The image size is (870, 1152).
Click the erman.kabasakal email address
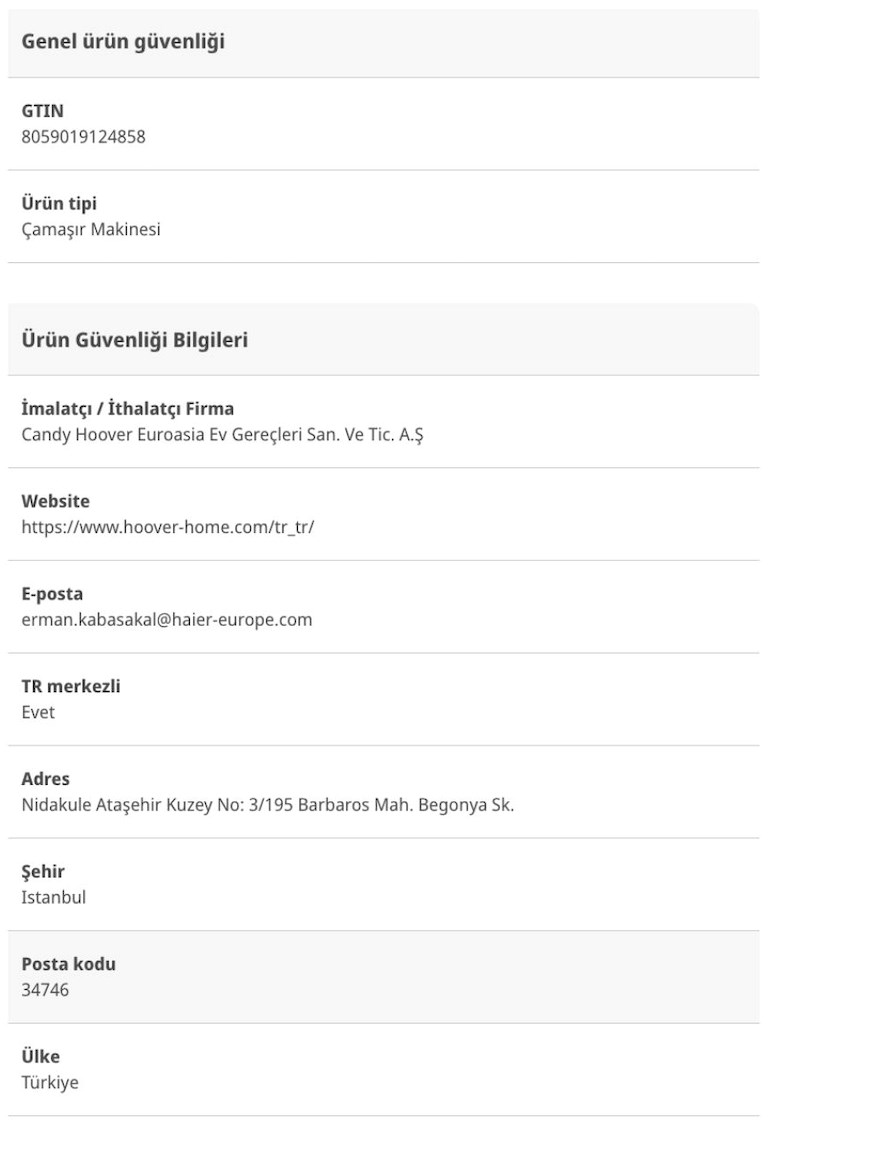(x=167, y=619)
